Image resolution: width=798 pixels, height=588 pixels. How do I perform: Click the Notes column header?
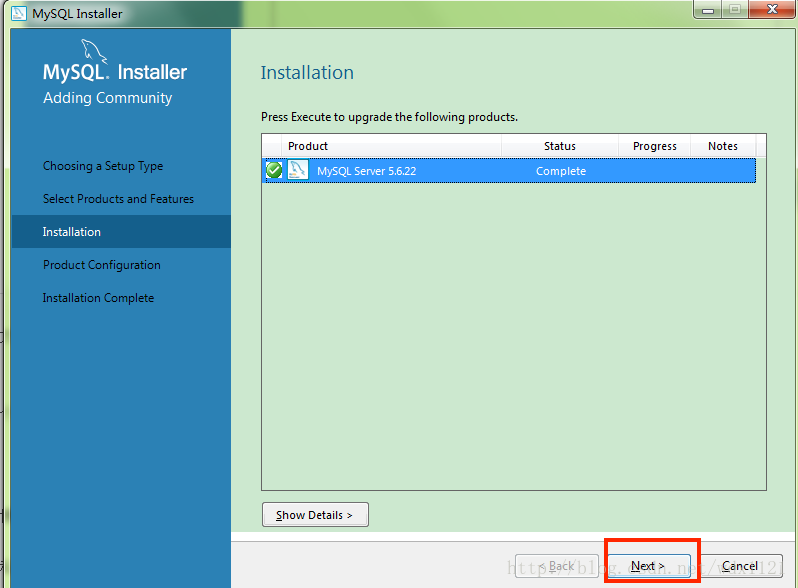point(723,146)
